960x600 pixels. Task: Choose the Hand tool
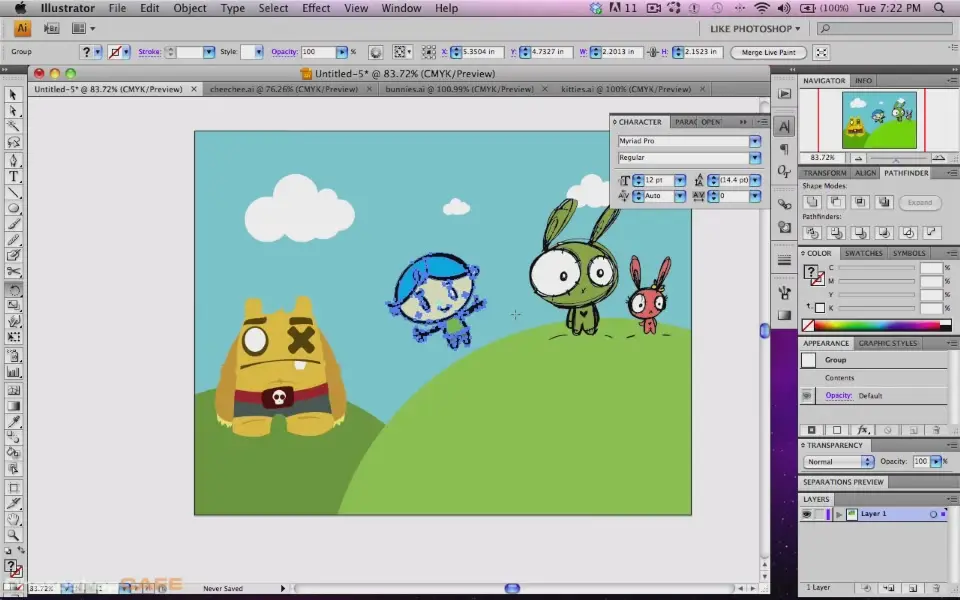point(13,519)
